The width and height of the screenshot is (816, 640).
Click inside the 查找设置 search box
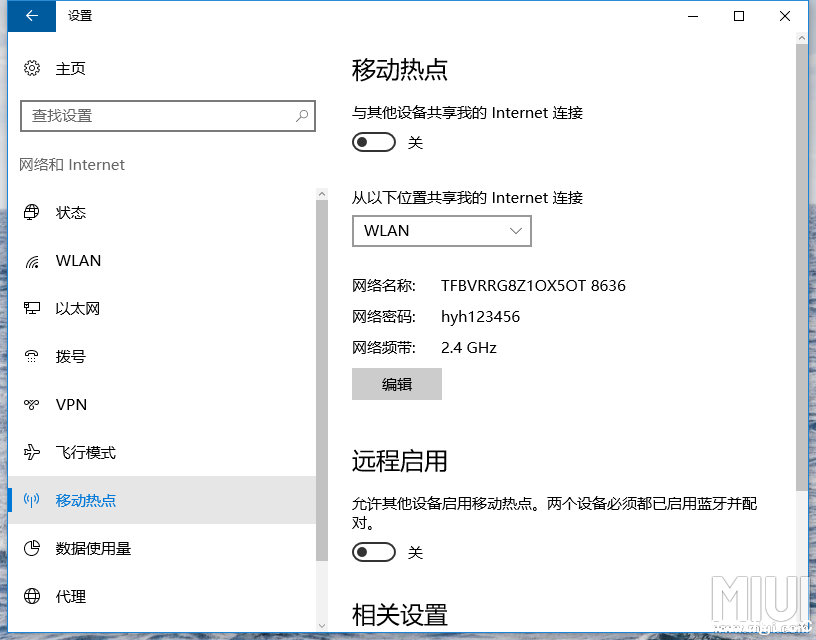coord(160,116)
